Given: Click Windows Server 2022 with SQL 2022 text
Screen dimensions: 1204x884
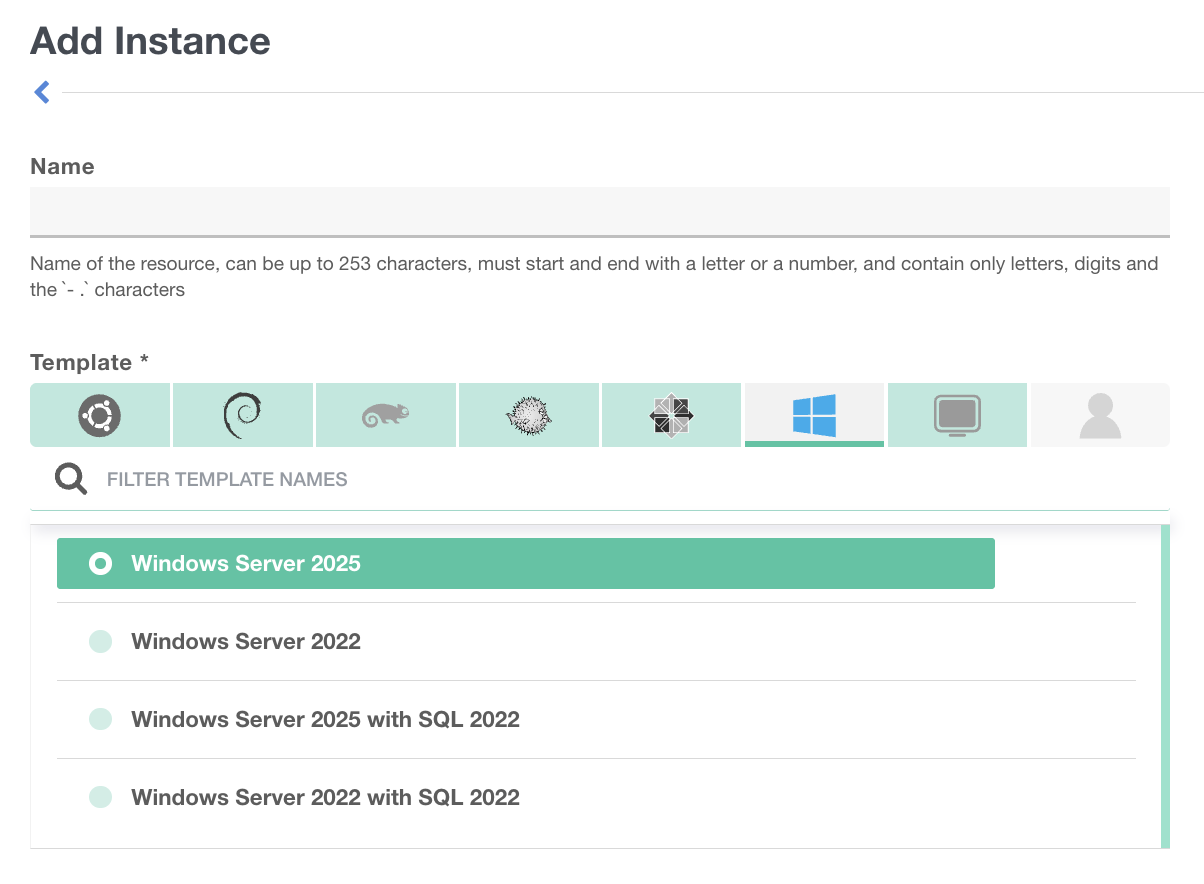Looking at the screenshot, I should (325, 797).
